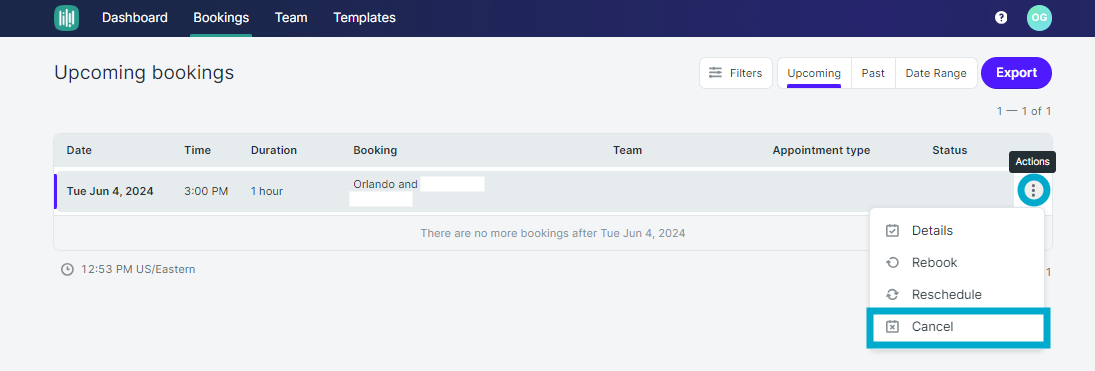This screenshot has height=371, width=1095.
Task: Select the Tue Jun 4, 2024 booking row
Action: (534, 191)
